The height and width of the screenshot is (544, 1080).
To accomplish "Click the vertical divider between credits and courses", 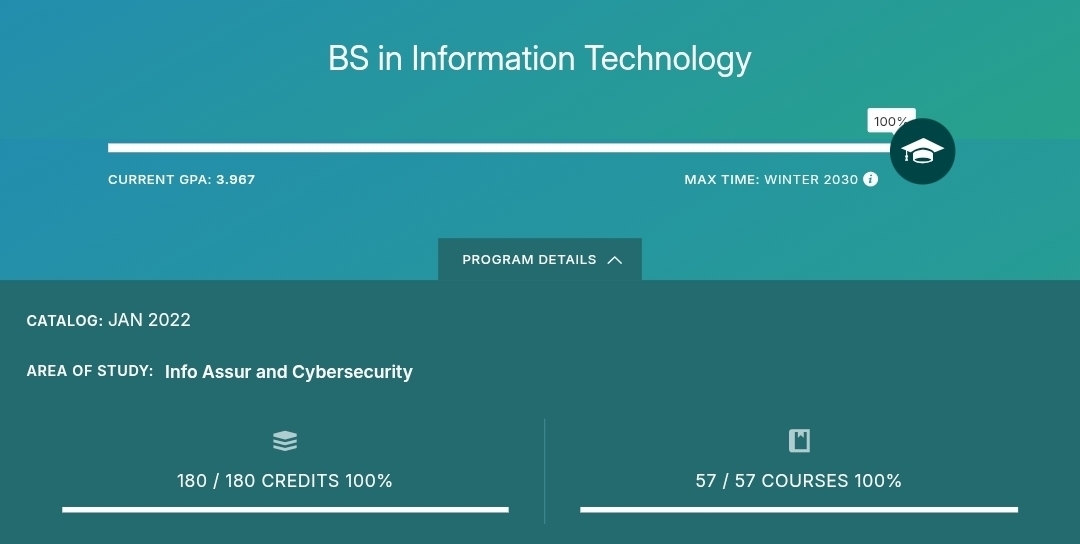I will pos(545,470).
